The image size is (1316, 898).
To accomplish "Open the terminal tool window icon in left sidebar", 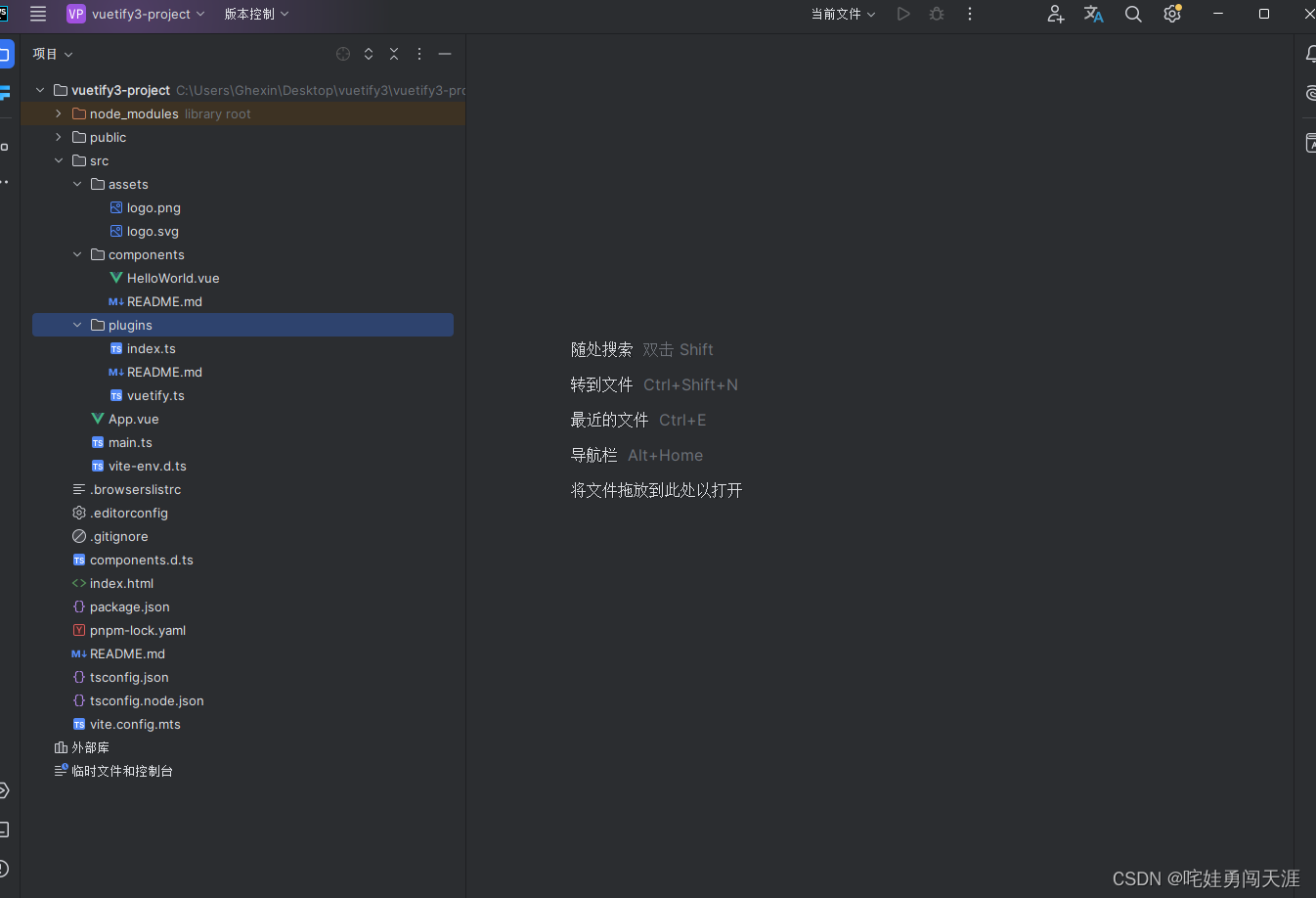I will [x=4, y=830].
